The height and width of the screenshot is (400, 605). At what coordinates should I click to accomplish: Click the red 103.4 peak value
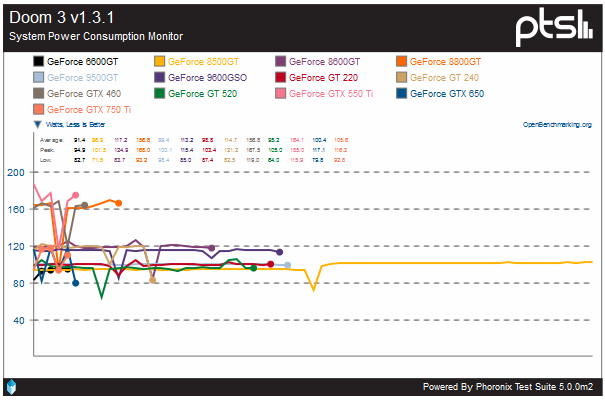(x=209, y=150)
